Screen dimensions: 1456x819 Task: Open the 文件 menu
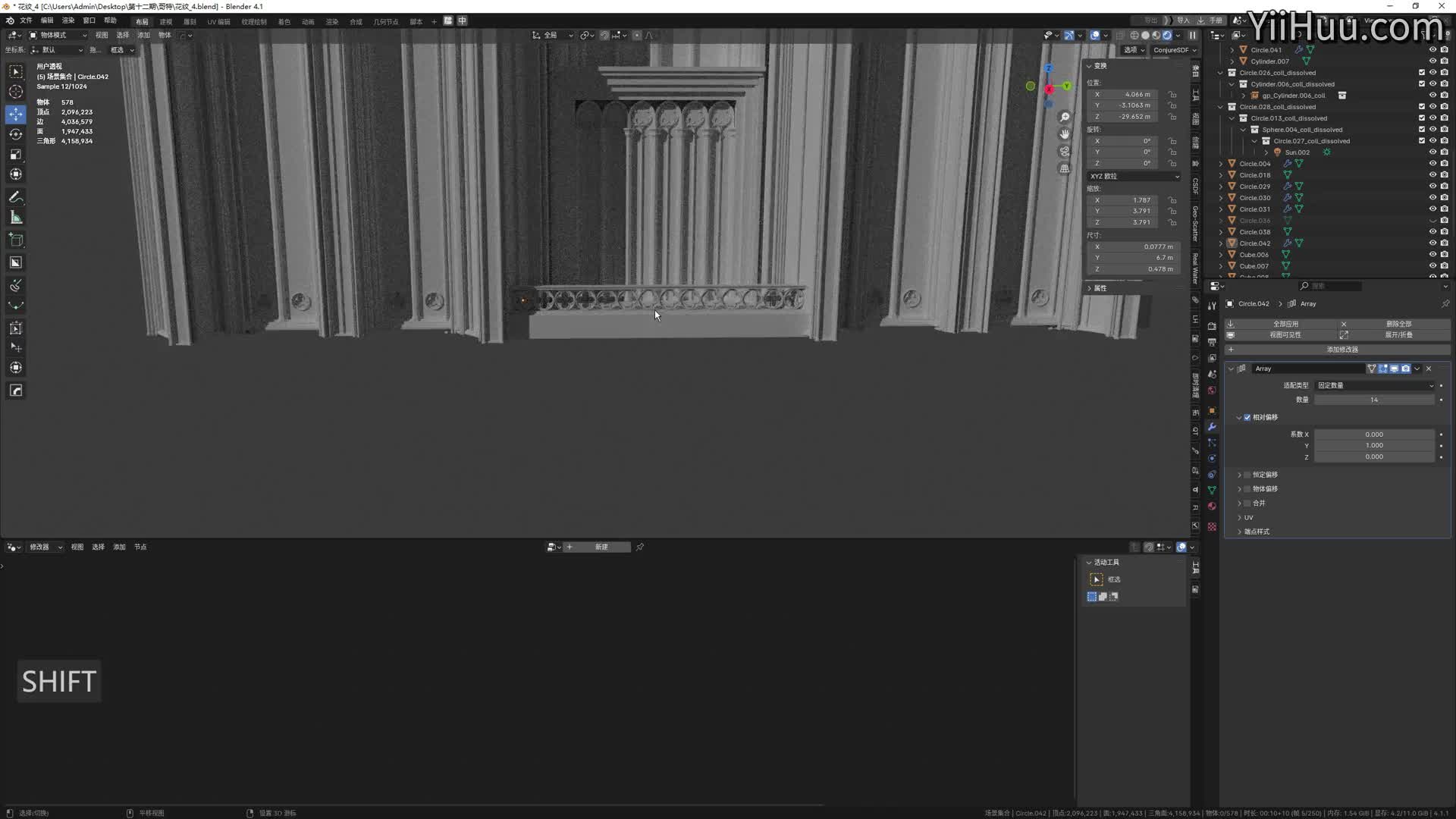pos(26,20)
